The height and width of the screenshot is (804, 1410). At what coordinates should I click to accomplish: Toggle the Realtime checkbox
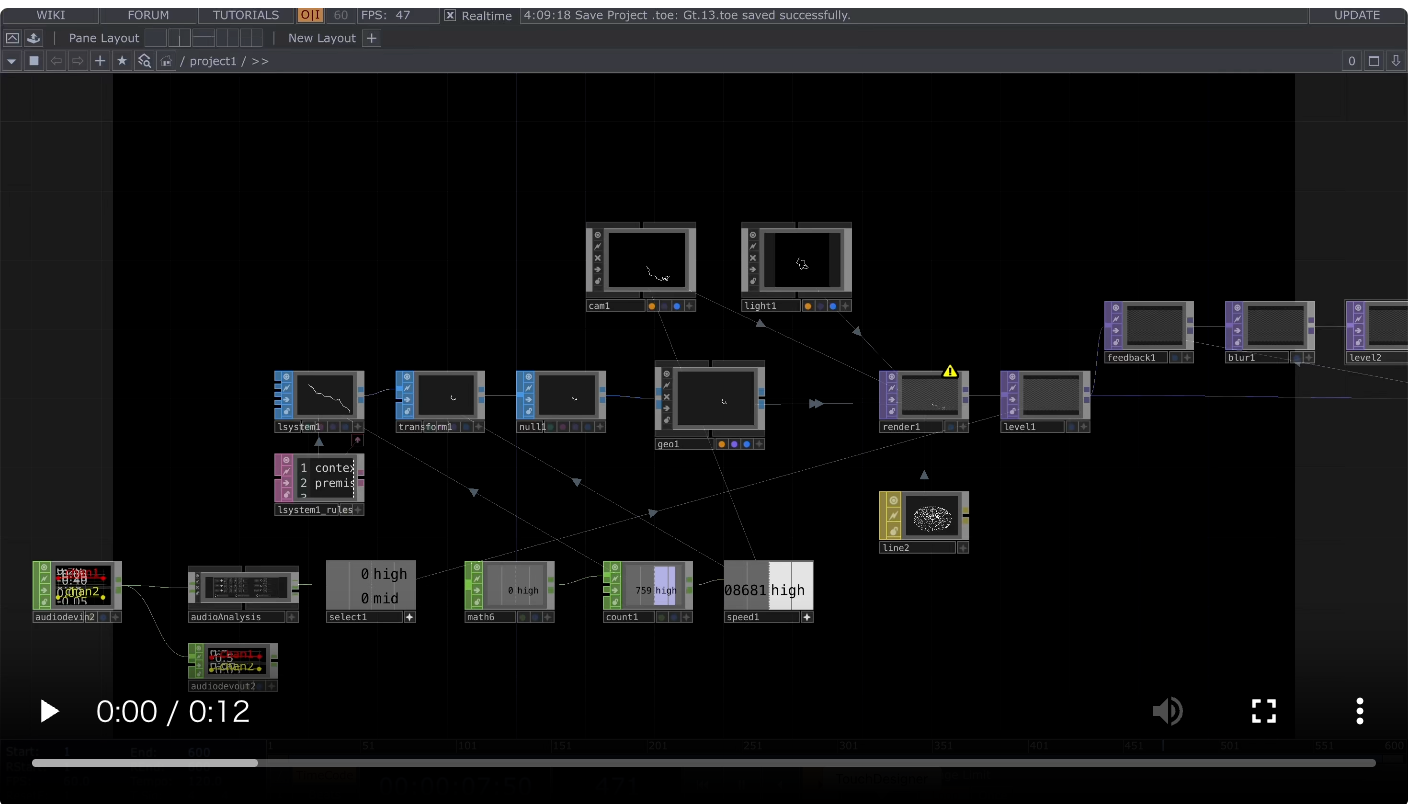[x=450, y=16]
